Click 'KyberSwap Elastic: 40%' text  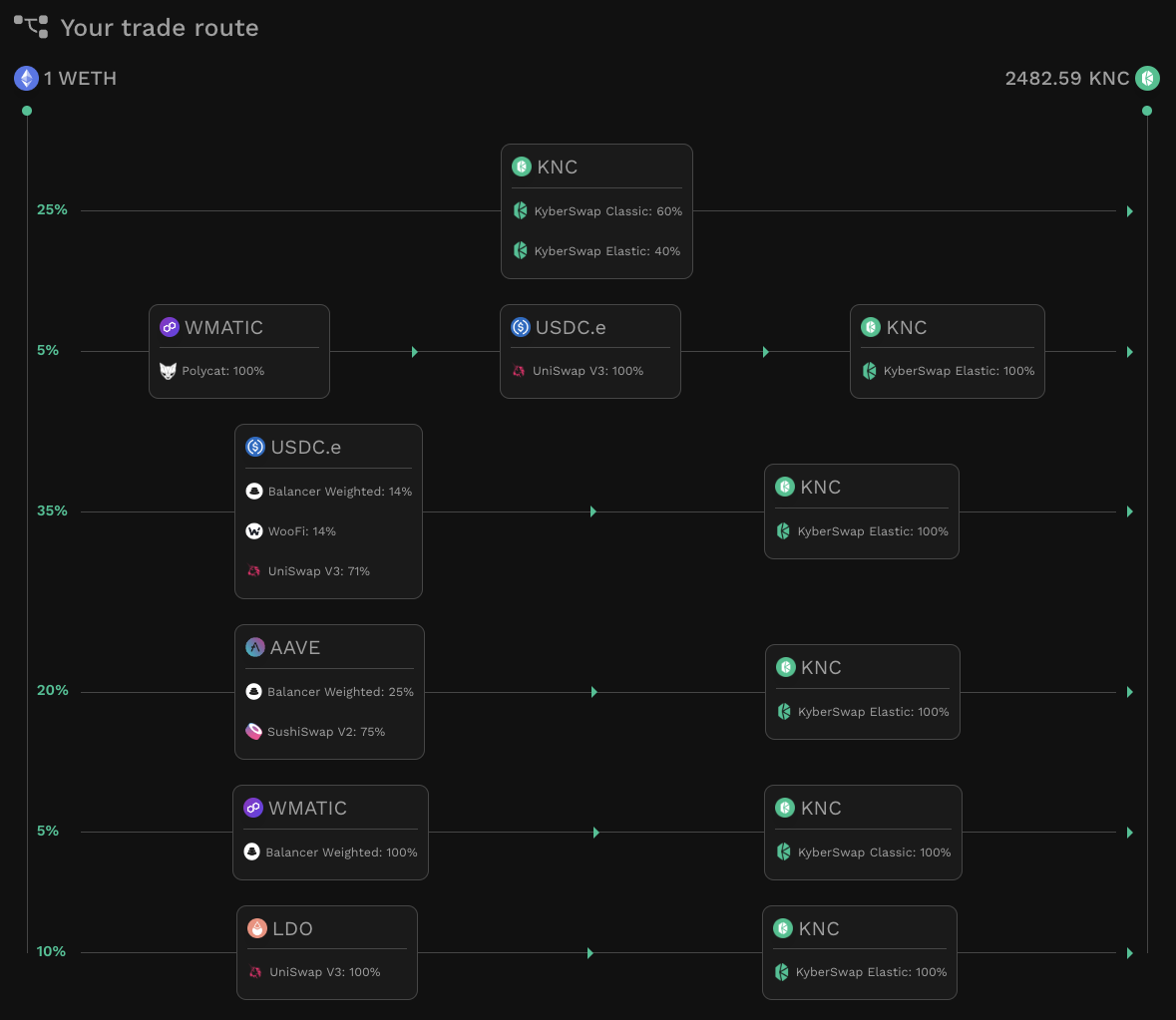click(607, 251)
